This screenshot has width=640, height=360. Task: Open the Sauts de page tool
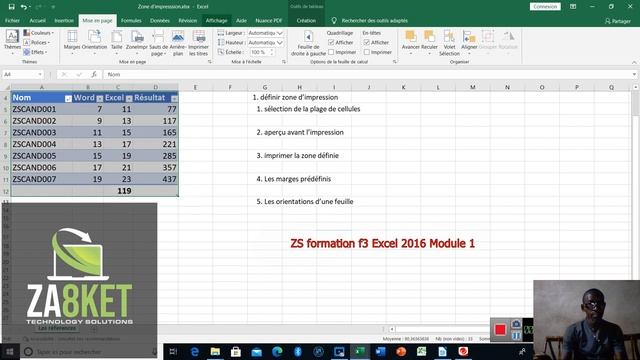pos(158,42)
